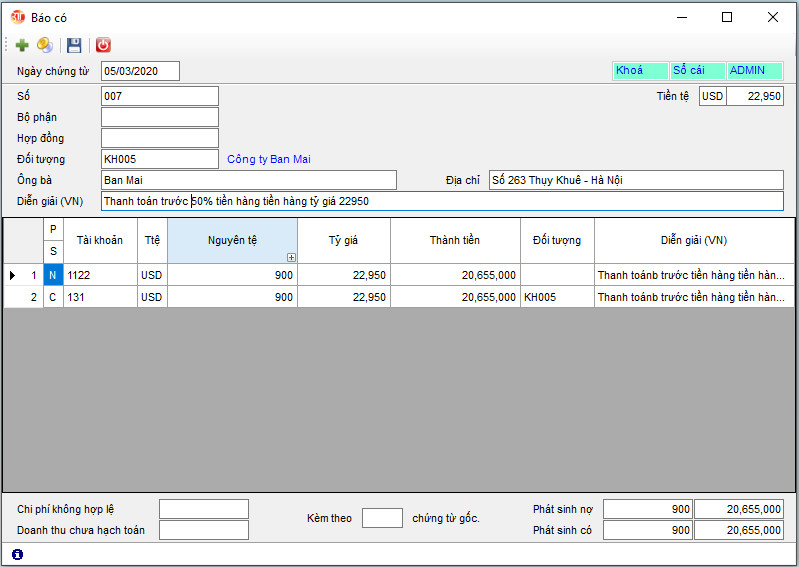Viewport: 799px width, 567px height.
Task: Click the Khoá status button
Action: (x=639, y=71)
